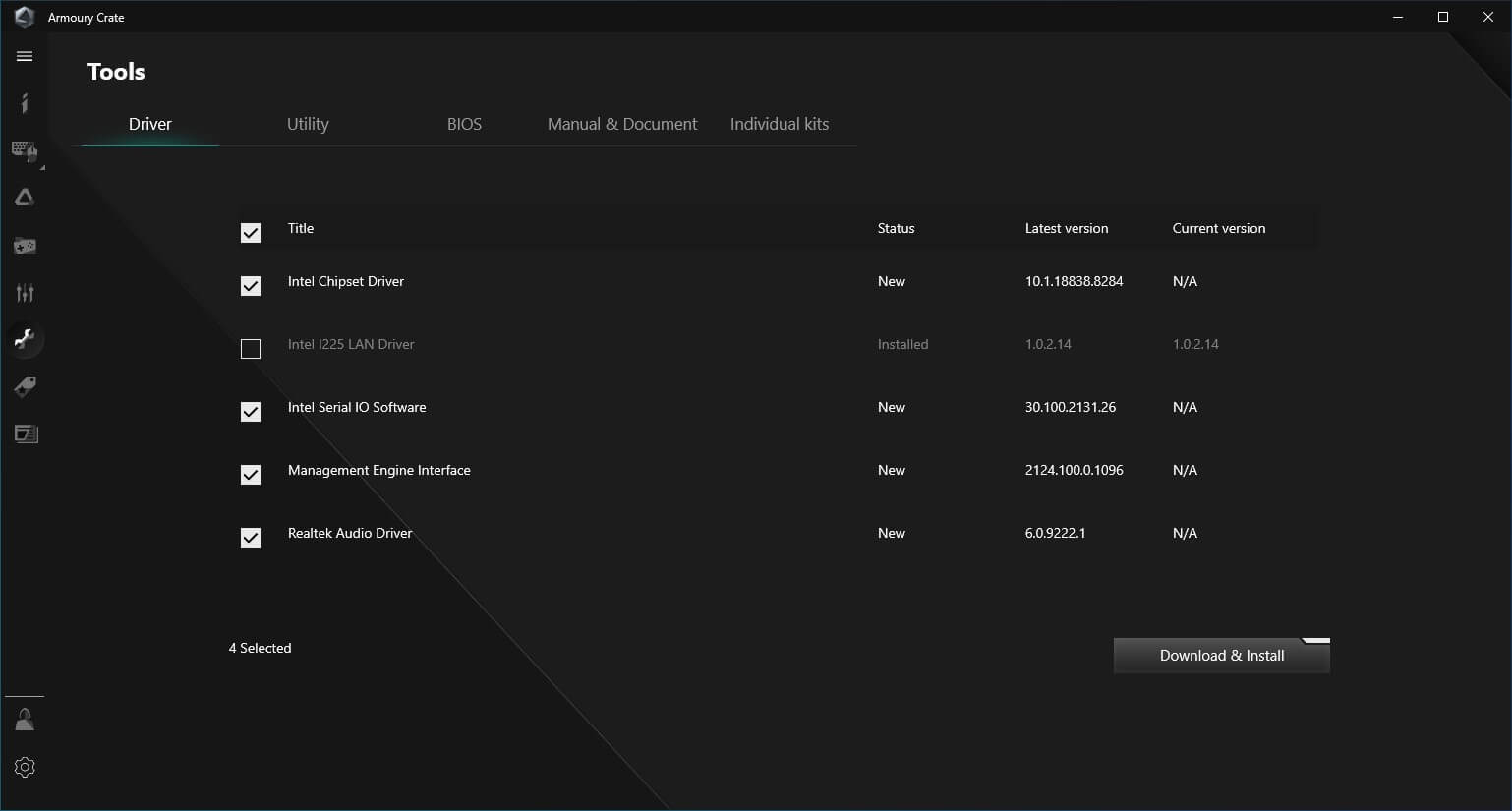Uncheck Management Engine Interface checkbox
The width and height of the screenshot is (1512, 811).
pyautogui.click(x=251, y=475)
